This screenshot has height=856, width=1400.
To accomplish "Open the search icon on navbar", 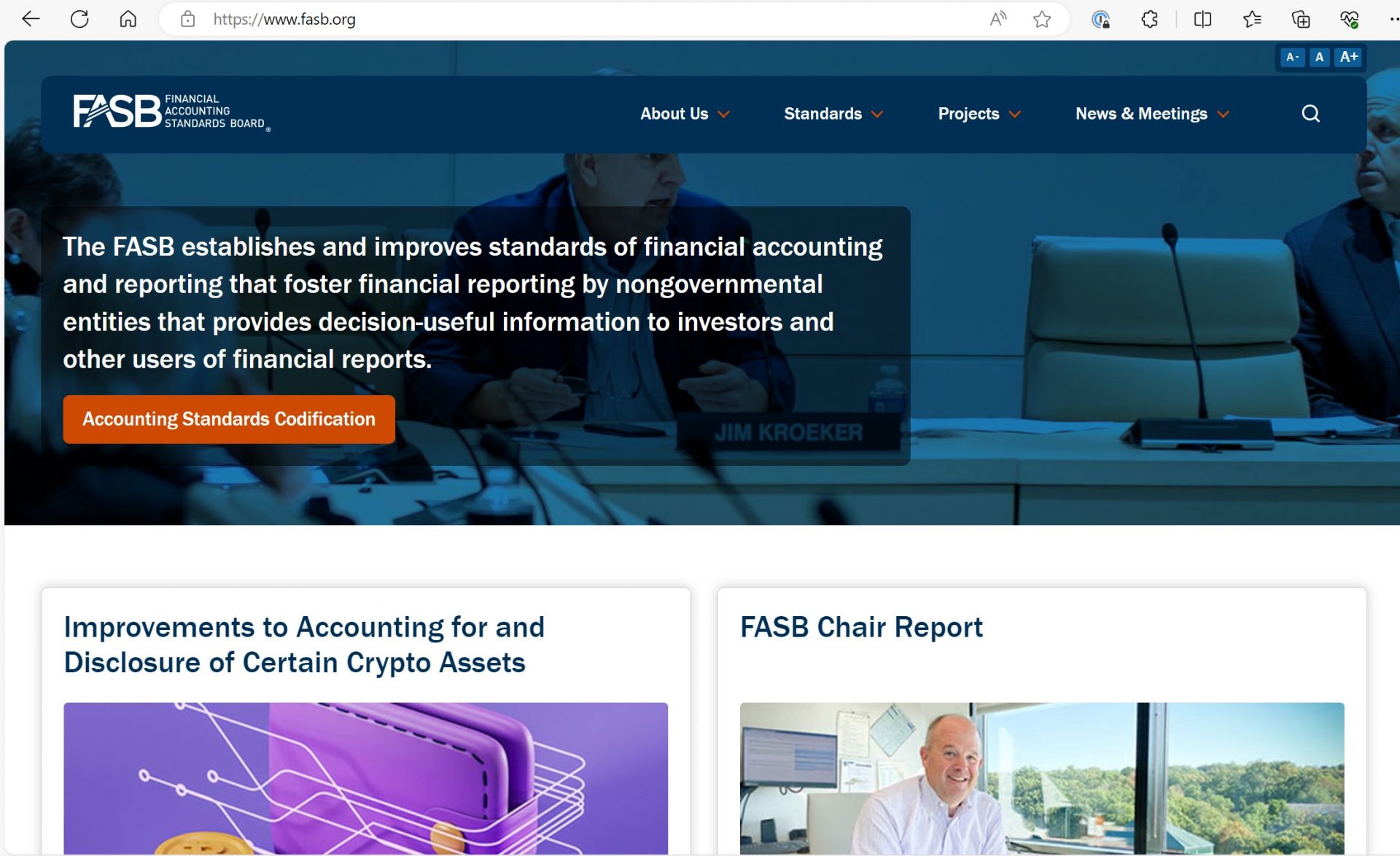I will click(1310, 113).
